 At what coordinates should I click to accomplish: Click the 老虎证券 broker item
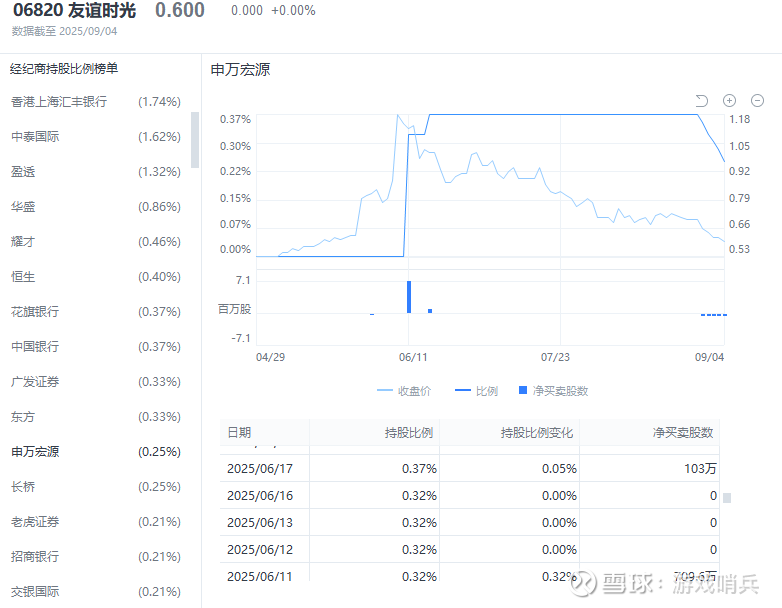36,522
